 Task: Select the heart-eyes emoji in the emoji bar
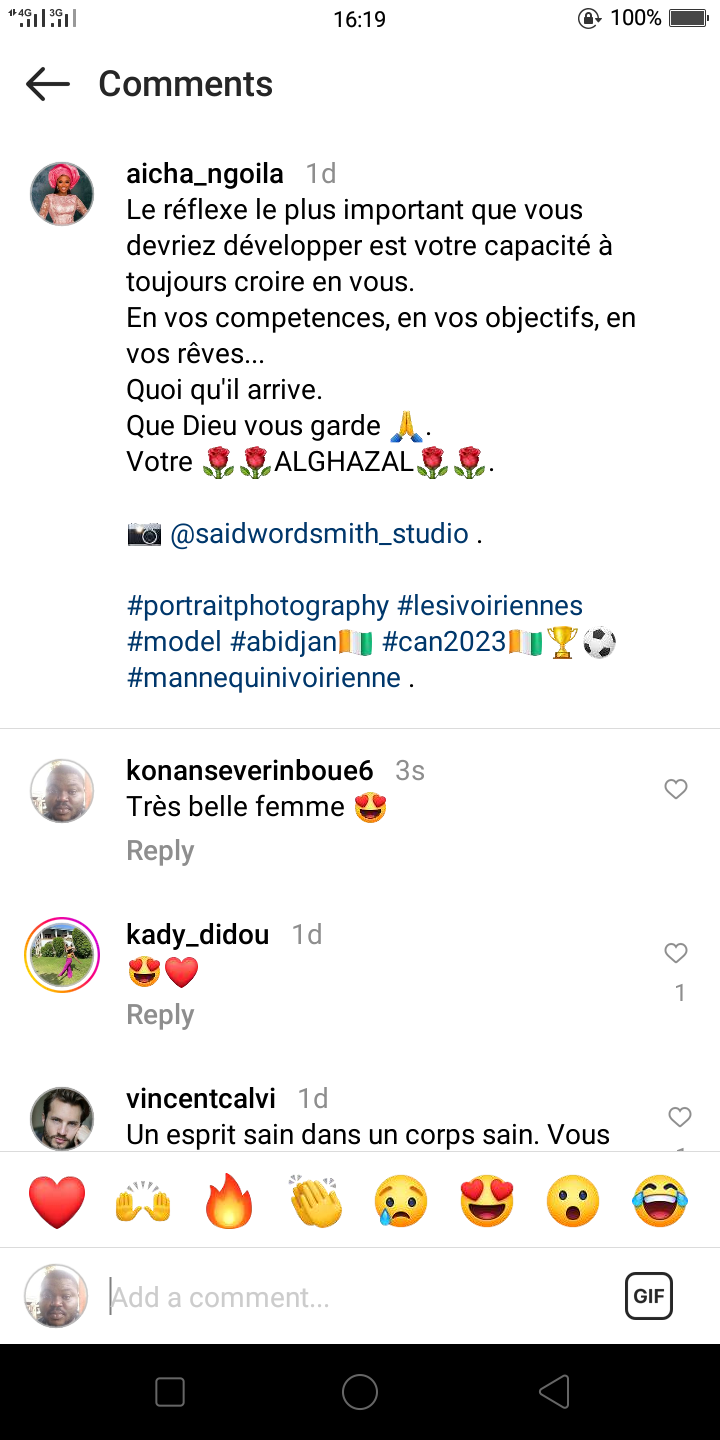pos(487,1201)
